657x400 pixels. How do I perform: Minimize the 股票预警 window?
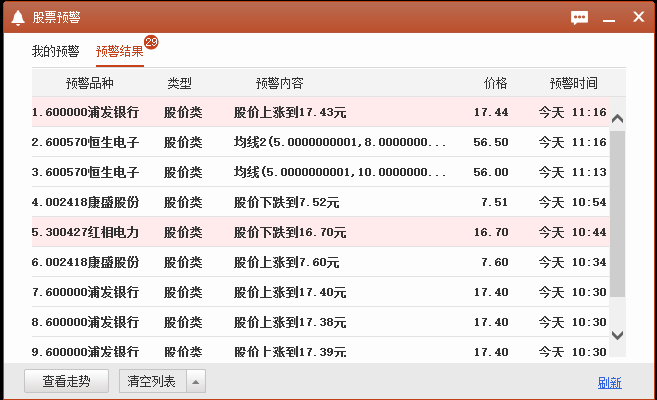point(609,17)
